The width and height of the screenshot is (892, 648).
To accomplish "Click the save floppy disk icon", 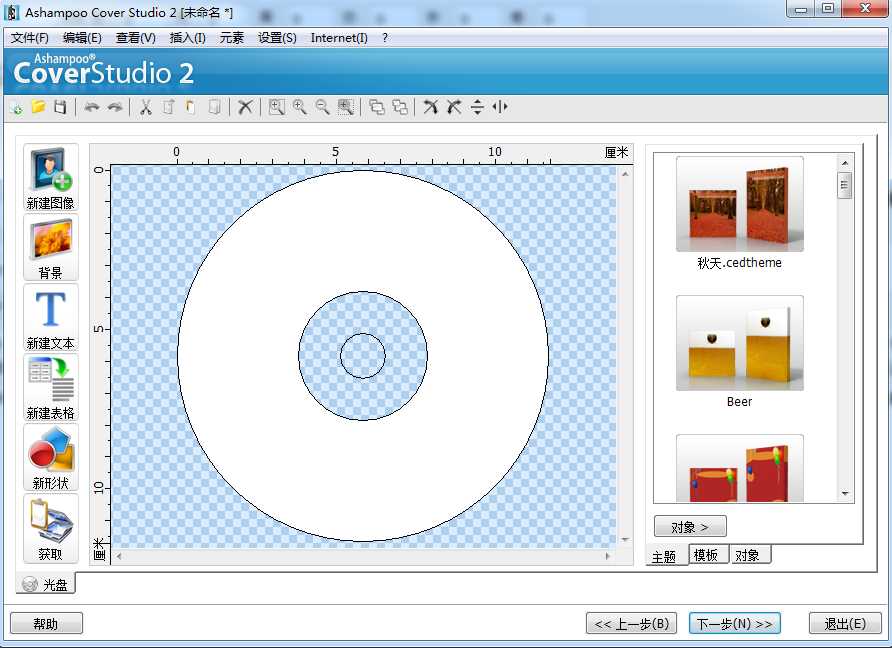I will pyautogui.click(x=60, y=107).
